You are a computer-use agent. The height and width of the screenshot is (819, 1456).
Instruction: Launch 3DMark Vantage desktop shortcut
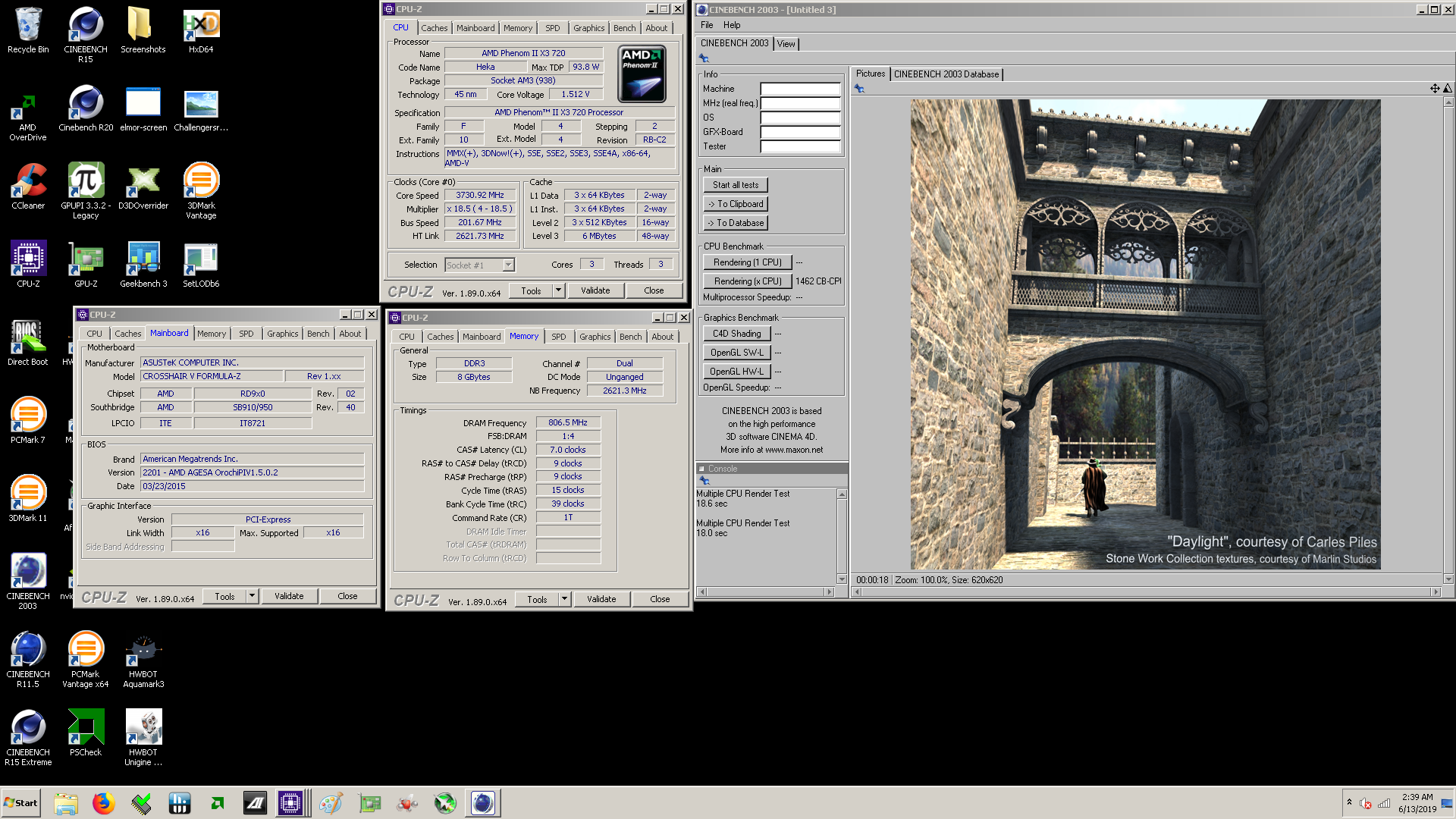(201, 191)
